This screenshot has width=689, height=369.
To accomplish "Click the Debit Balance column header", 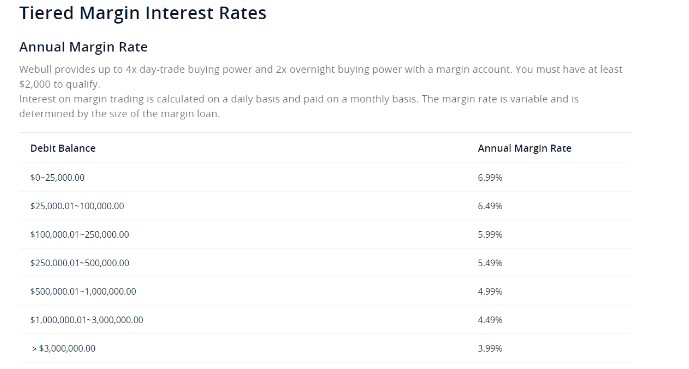I will (x=63, y=148).
